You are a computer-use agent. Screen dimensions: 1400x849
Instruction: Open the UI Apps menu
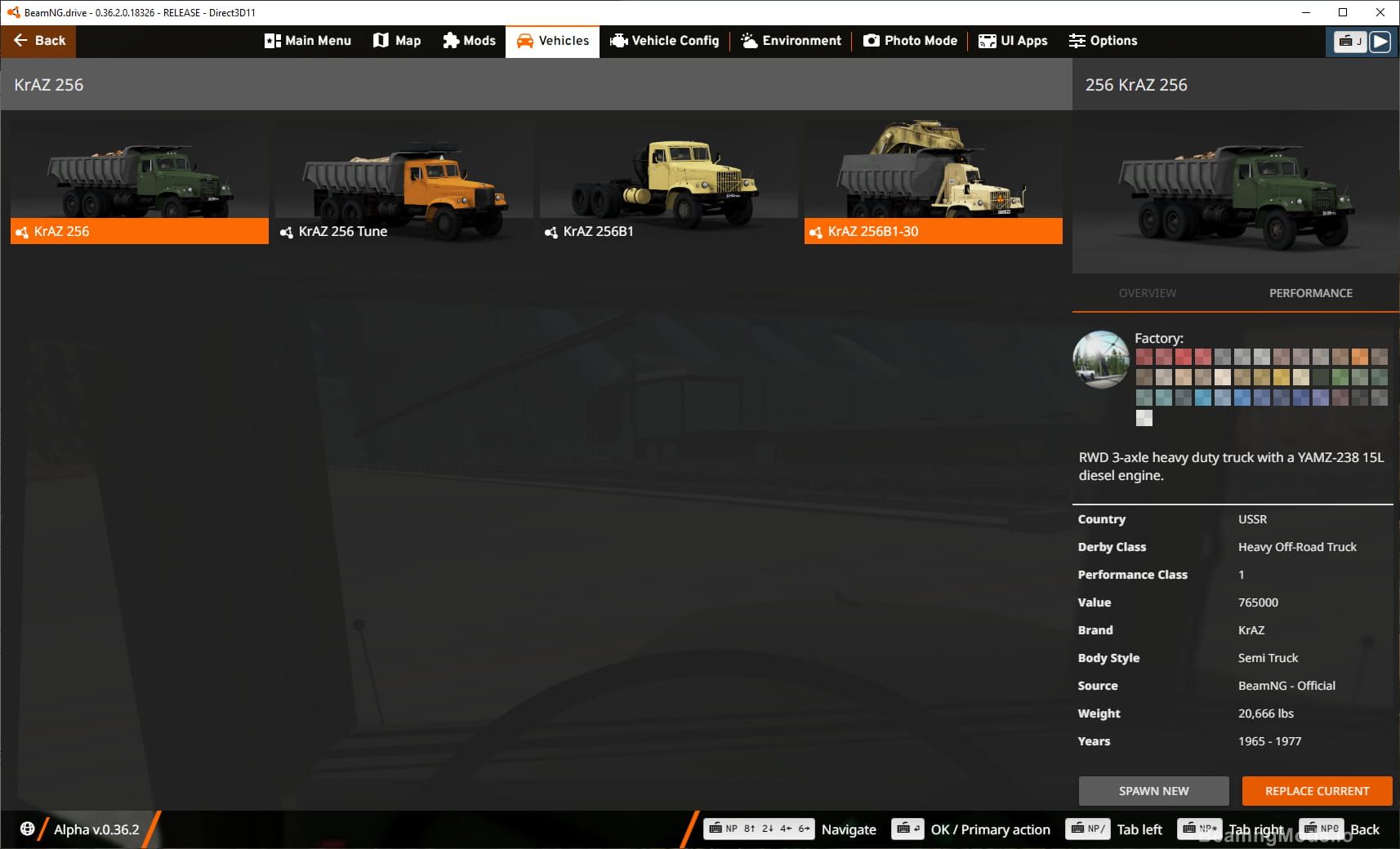pyautogui.click(x=1013, y=41)
